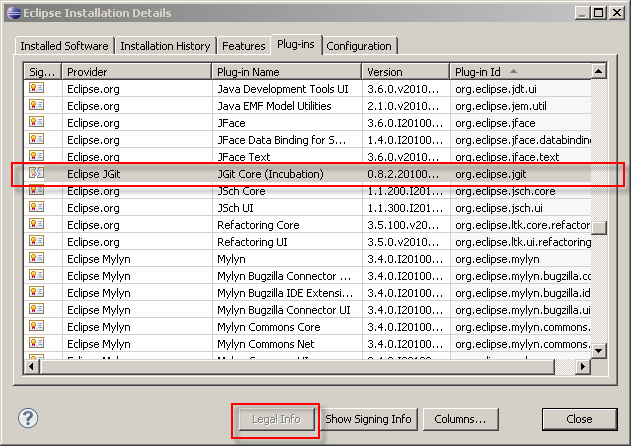Select version 1.1.300.I201... cell
631x446 pixels.
click(x=405, y=208)
